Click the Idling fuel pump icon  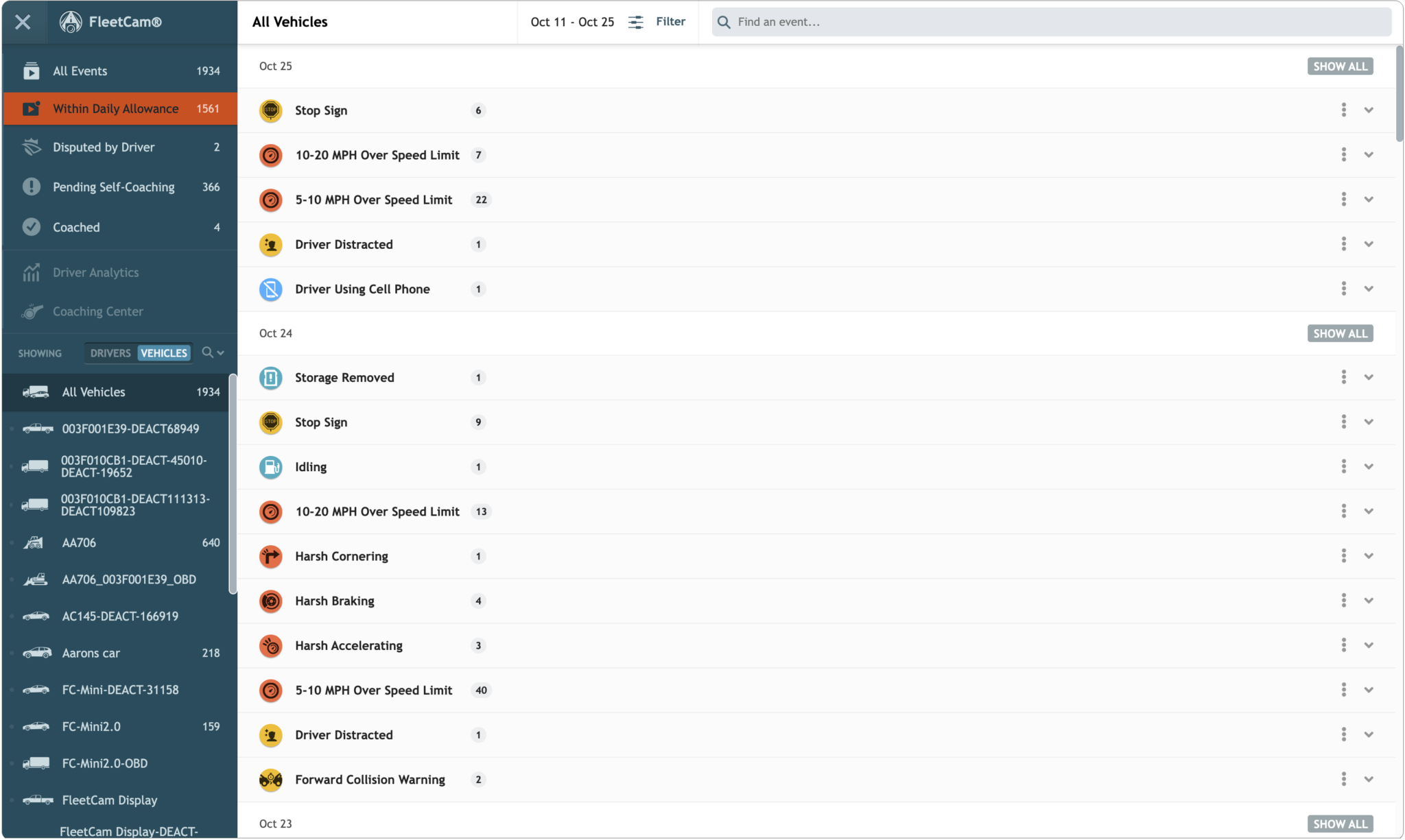pyautogui.click(x=270, y=467)
